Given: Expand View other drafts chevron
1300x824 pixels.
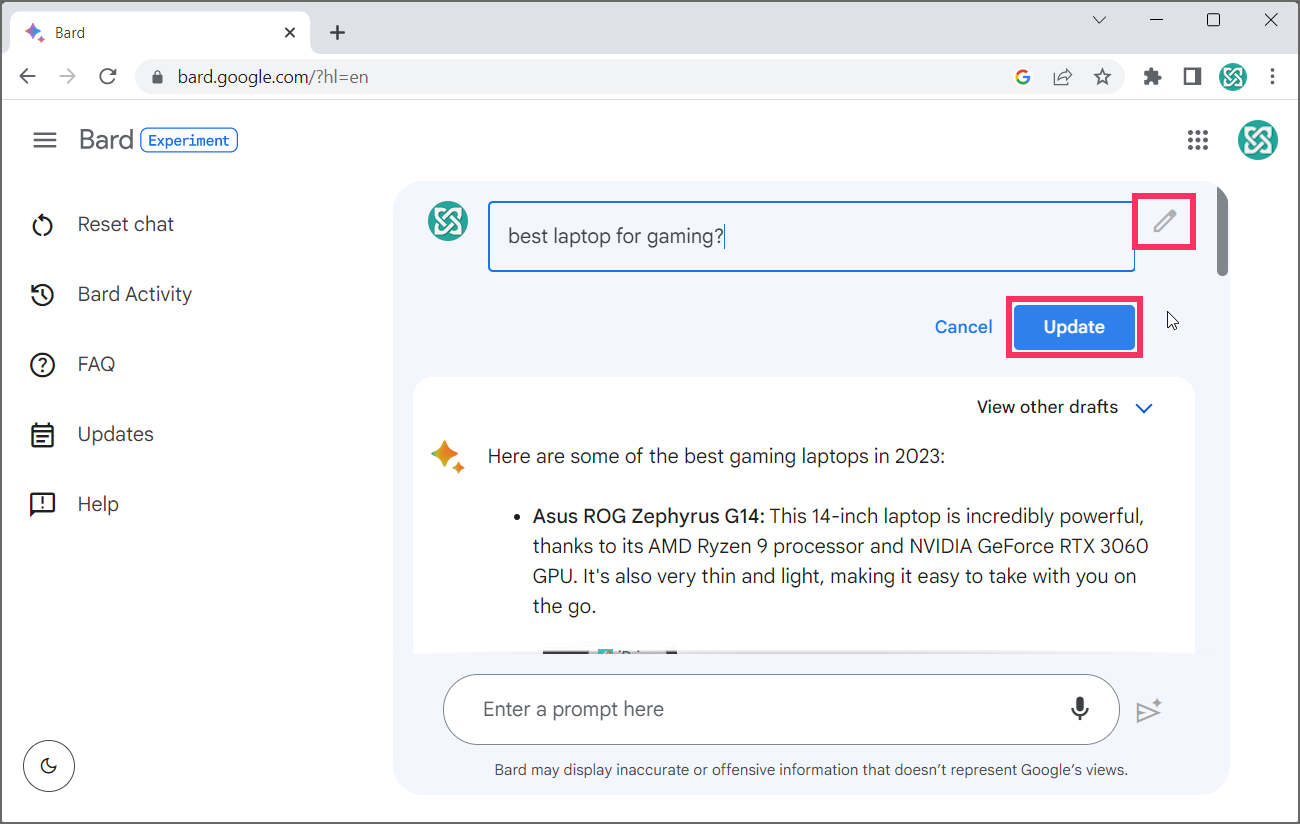Looking at the screenshot, I should point(1145,408).
